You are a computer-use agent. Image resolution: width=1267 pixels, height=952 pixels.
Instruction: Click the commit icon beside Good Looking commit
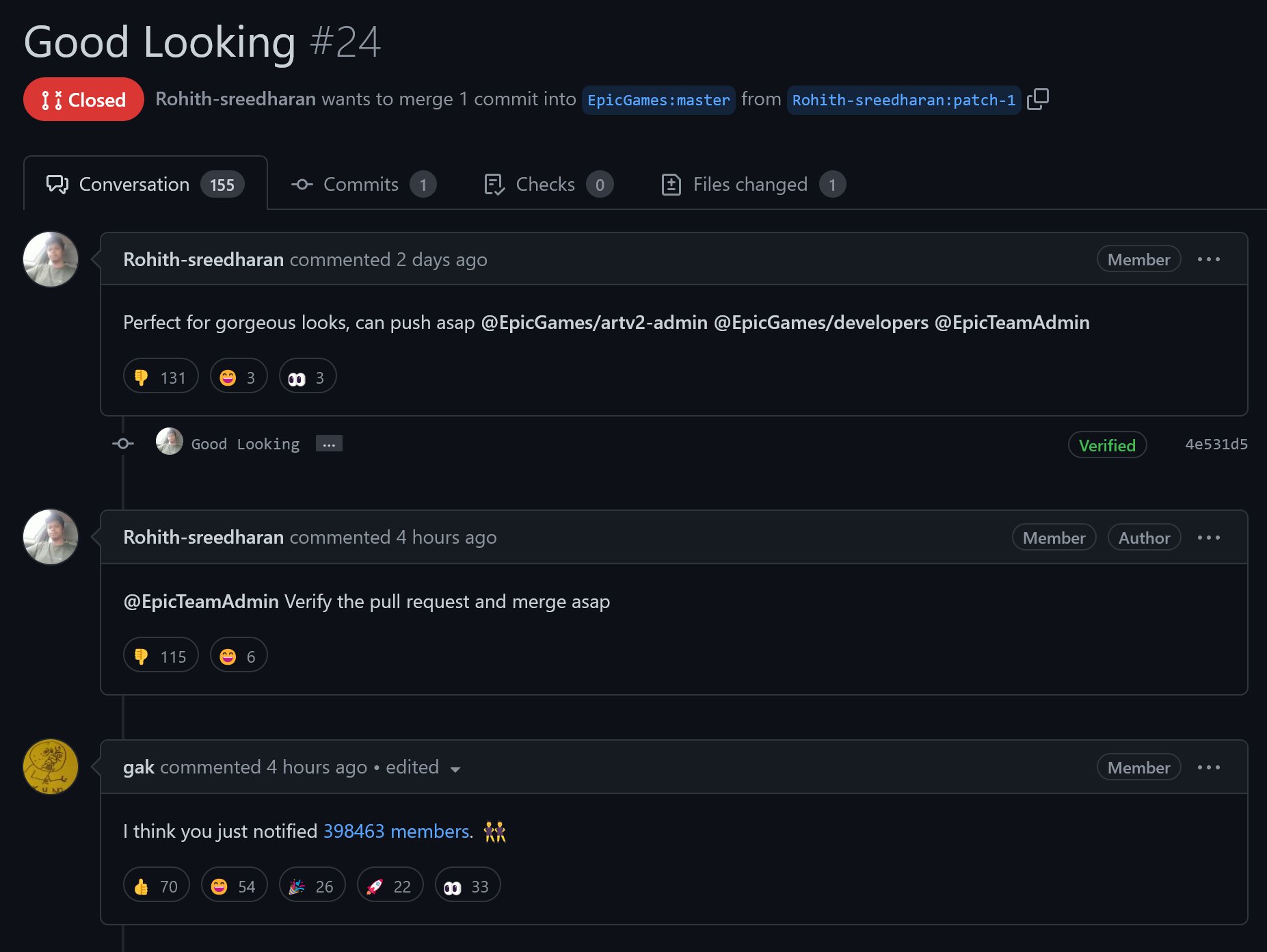pyautogui.click(x=122, y=443)
